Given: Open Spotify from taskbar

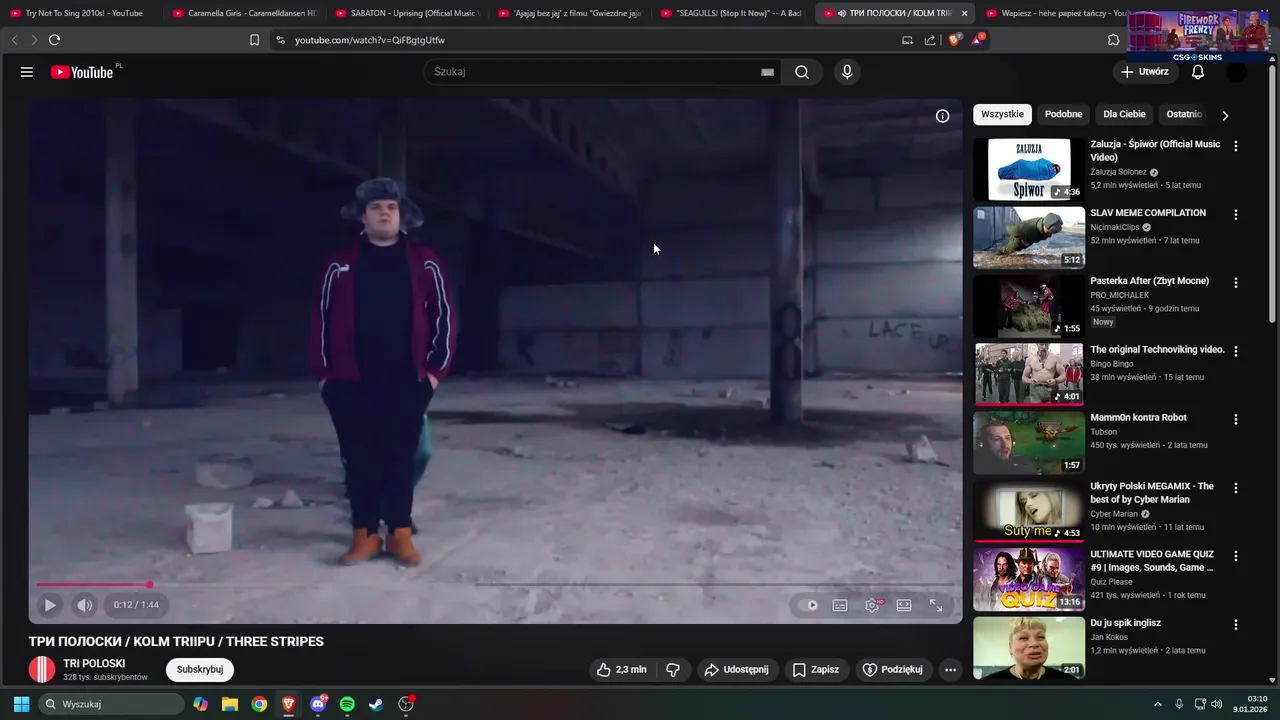Looking at the screenshot, I should point(347,704).
